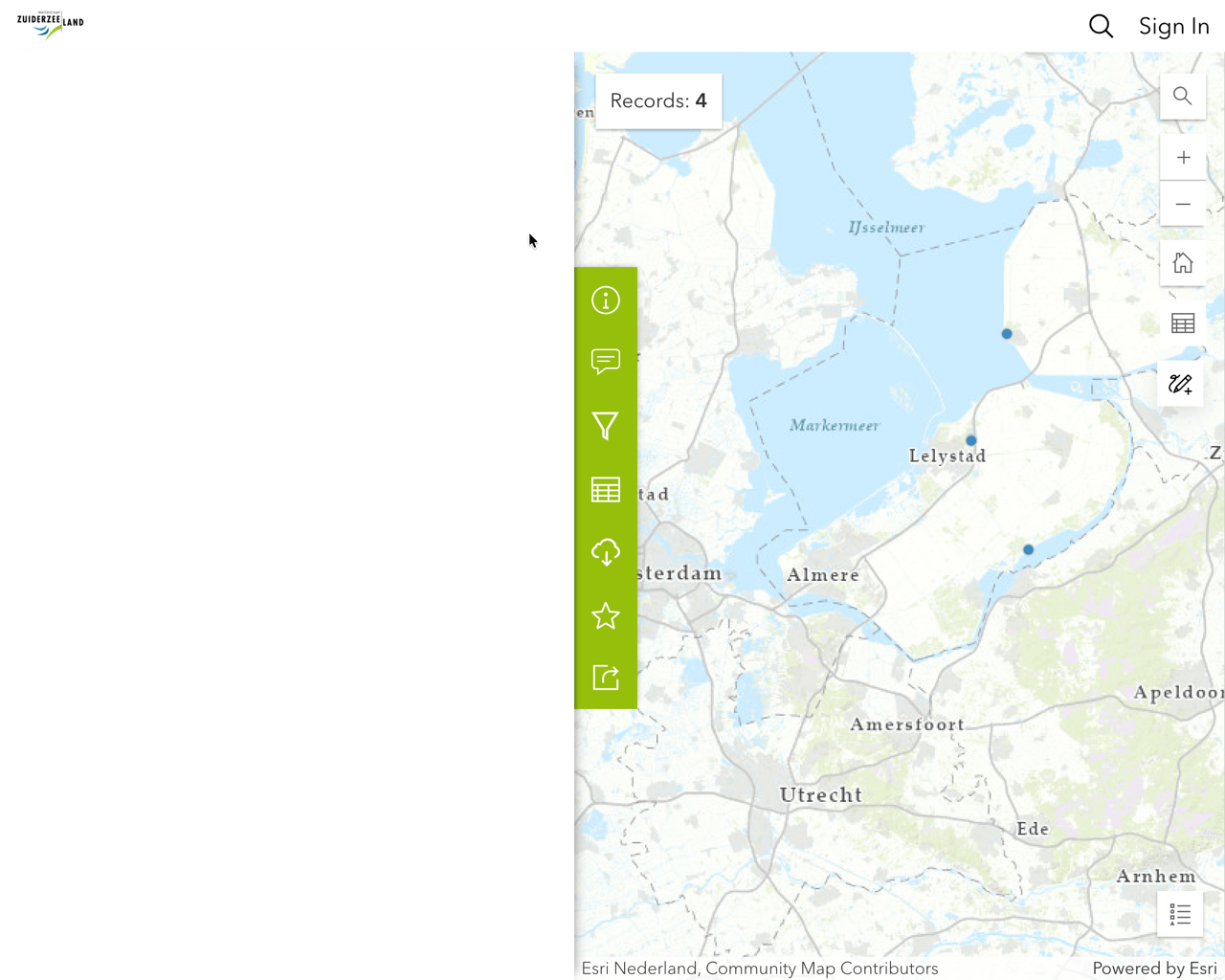Click the header search icon
The width and height of the screenshot is (1225, 980).
[1101, 26]
